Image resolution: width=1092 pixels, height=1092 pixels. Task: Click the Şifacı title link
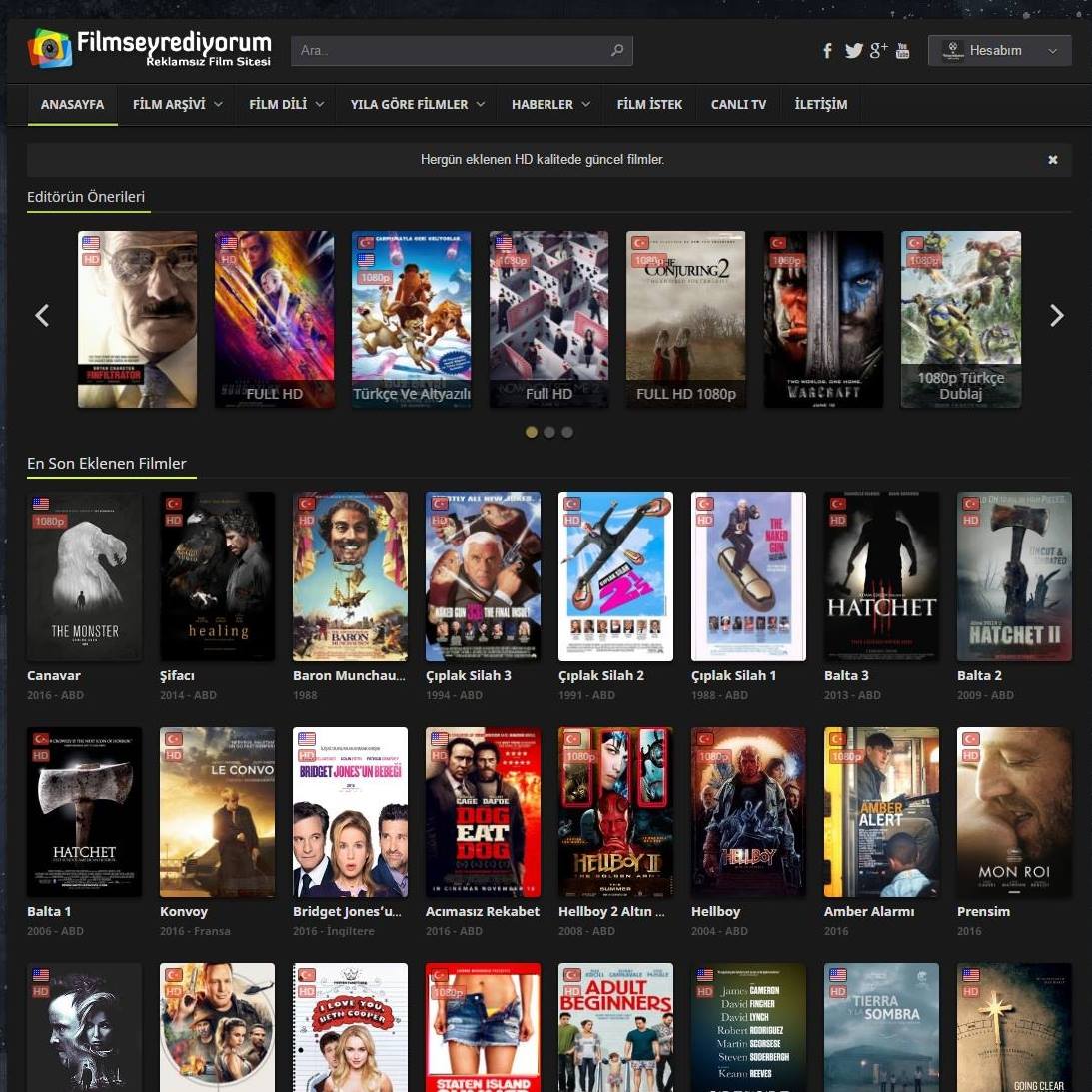(x=177, y=675)
